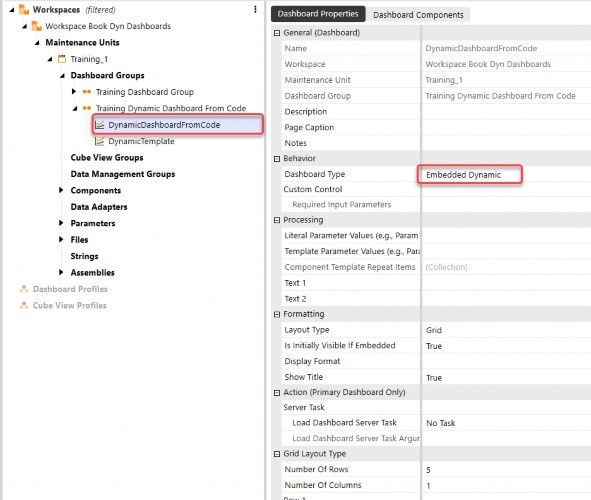Collapse the General (Dashboard) section
Image resolution: width=591 pixels, height=500 pixels.
(277, 33)
